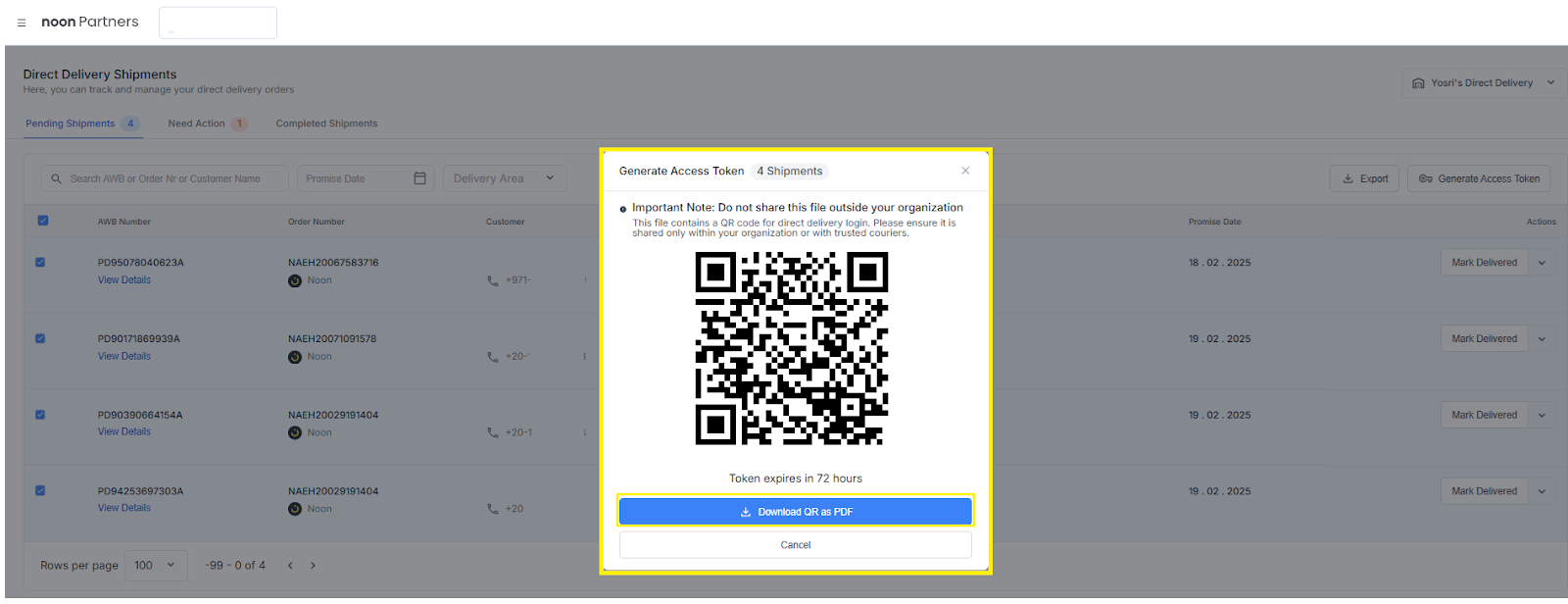Click the blank box beside noon Partners
The height and width of the screenshot is (604, 1568).
pos(218,23)
